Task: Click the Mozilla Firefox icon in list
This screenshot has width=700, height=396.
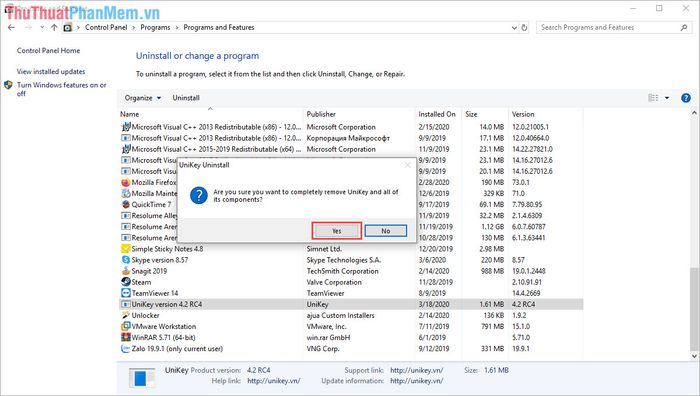Action: pyautogui.click(x=126, y=182)
